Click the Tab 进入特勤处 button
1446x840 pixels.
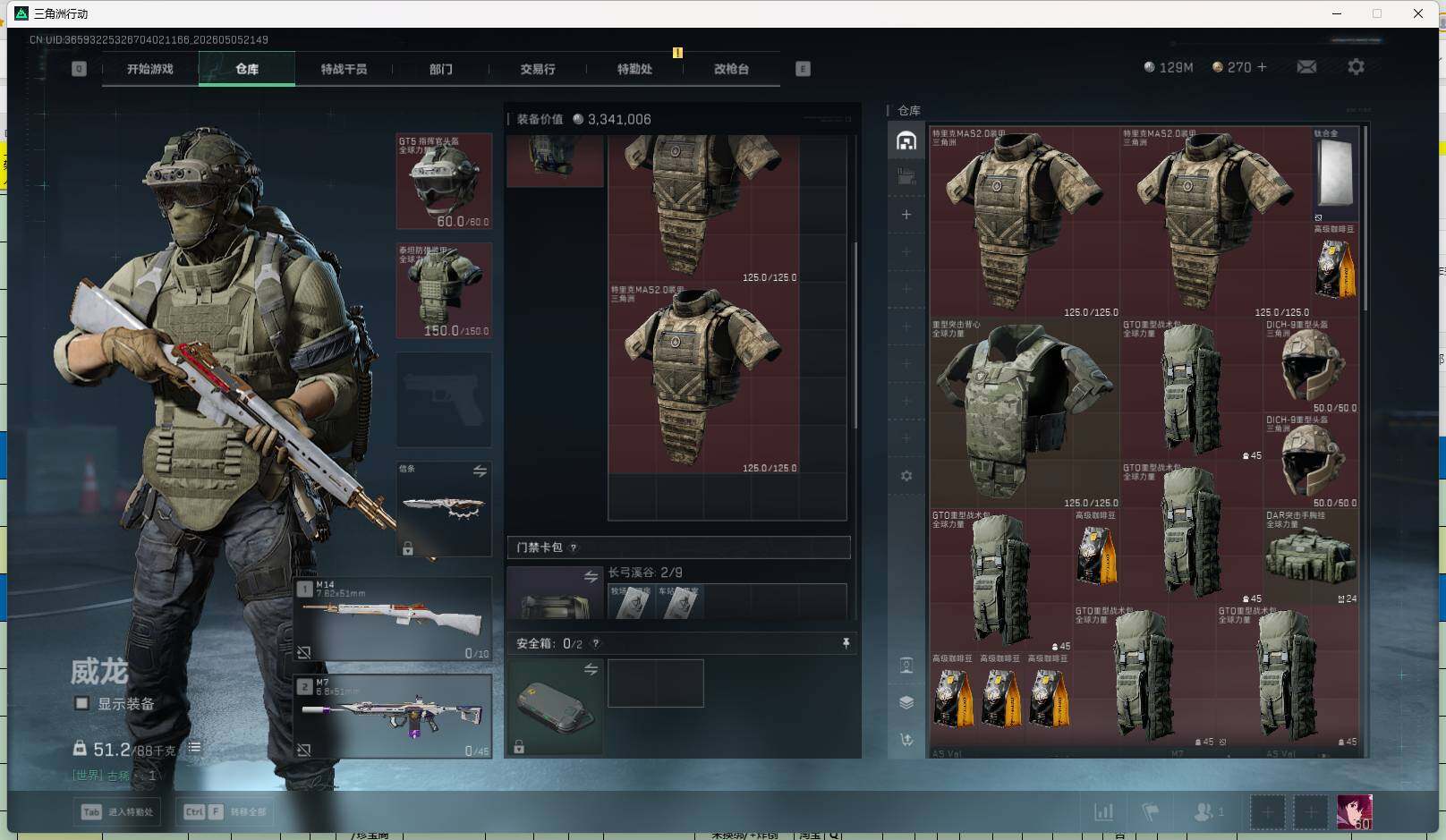click(118, 812)
